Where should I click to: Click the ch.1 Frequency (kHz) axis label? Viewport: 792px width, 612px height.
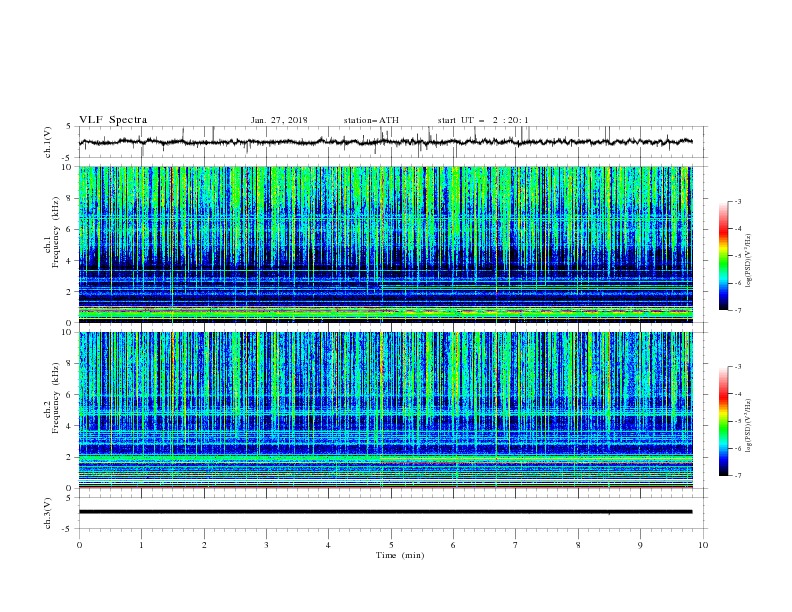52,232
